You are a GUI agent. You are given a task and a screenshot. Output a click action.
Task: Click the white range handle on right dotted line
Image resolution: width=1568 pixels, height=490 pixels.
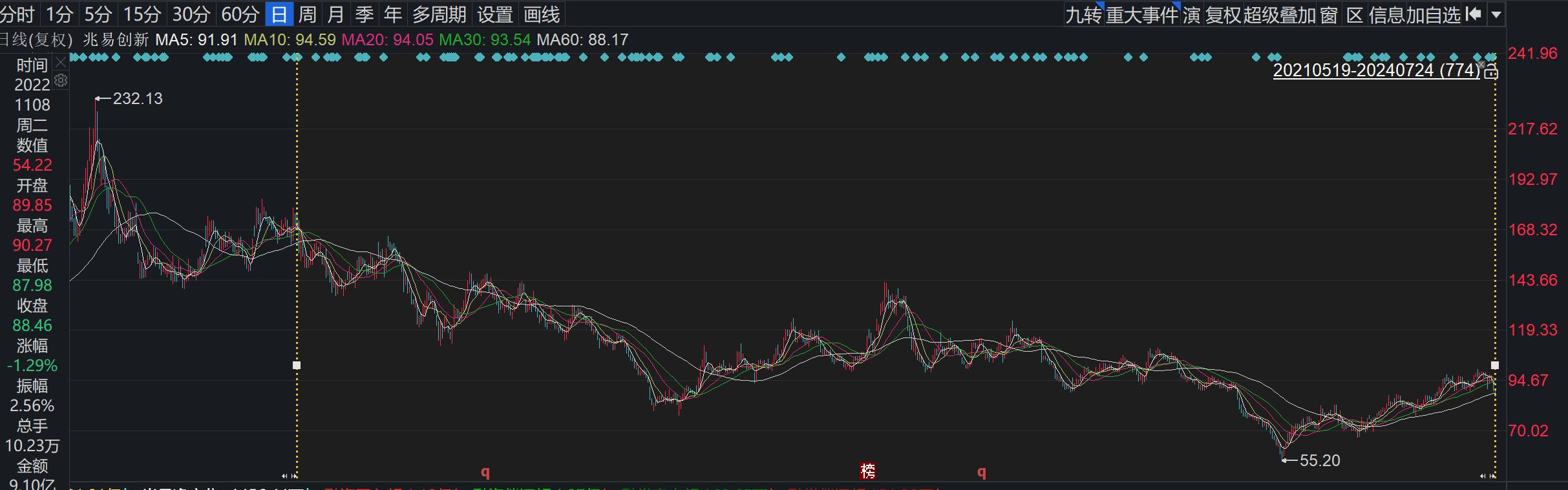click(1494, 365)
